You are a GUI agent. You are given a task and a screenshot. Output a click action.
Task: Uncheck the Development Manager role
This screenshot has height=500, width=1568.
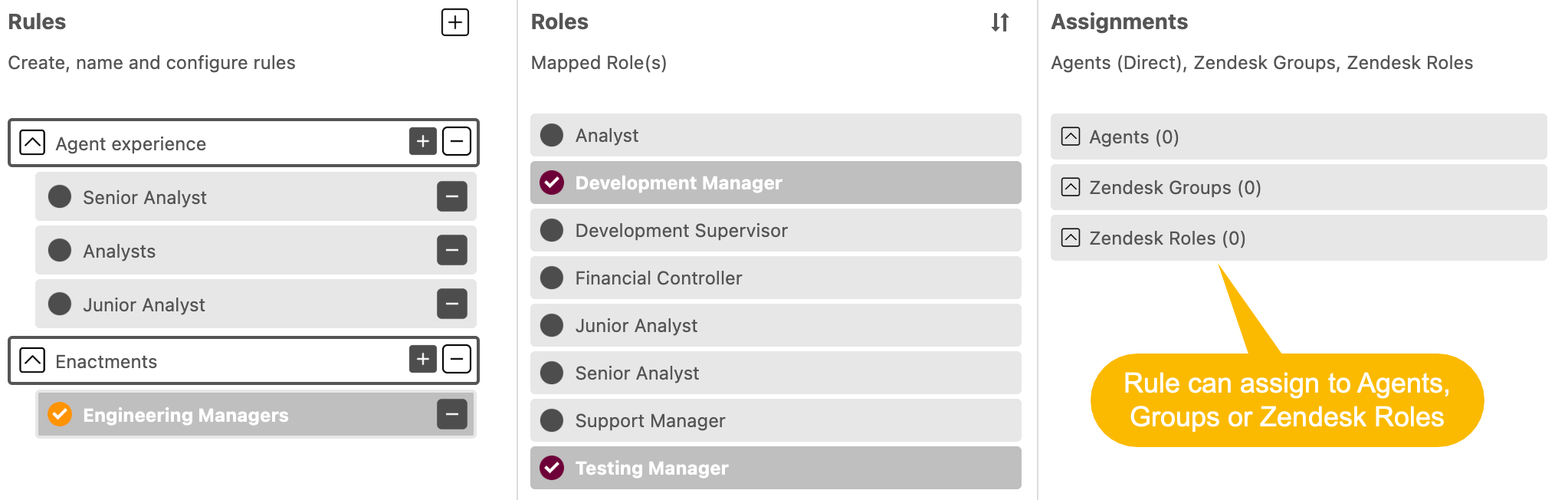pos(552,183)
